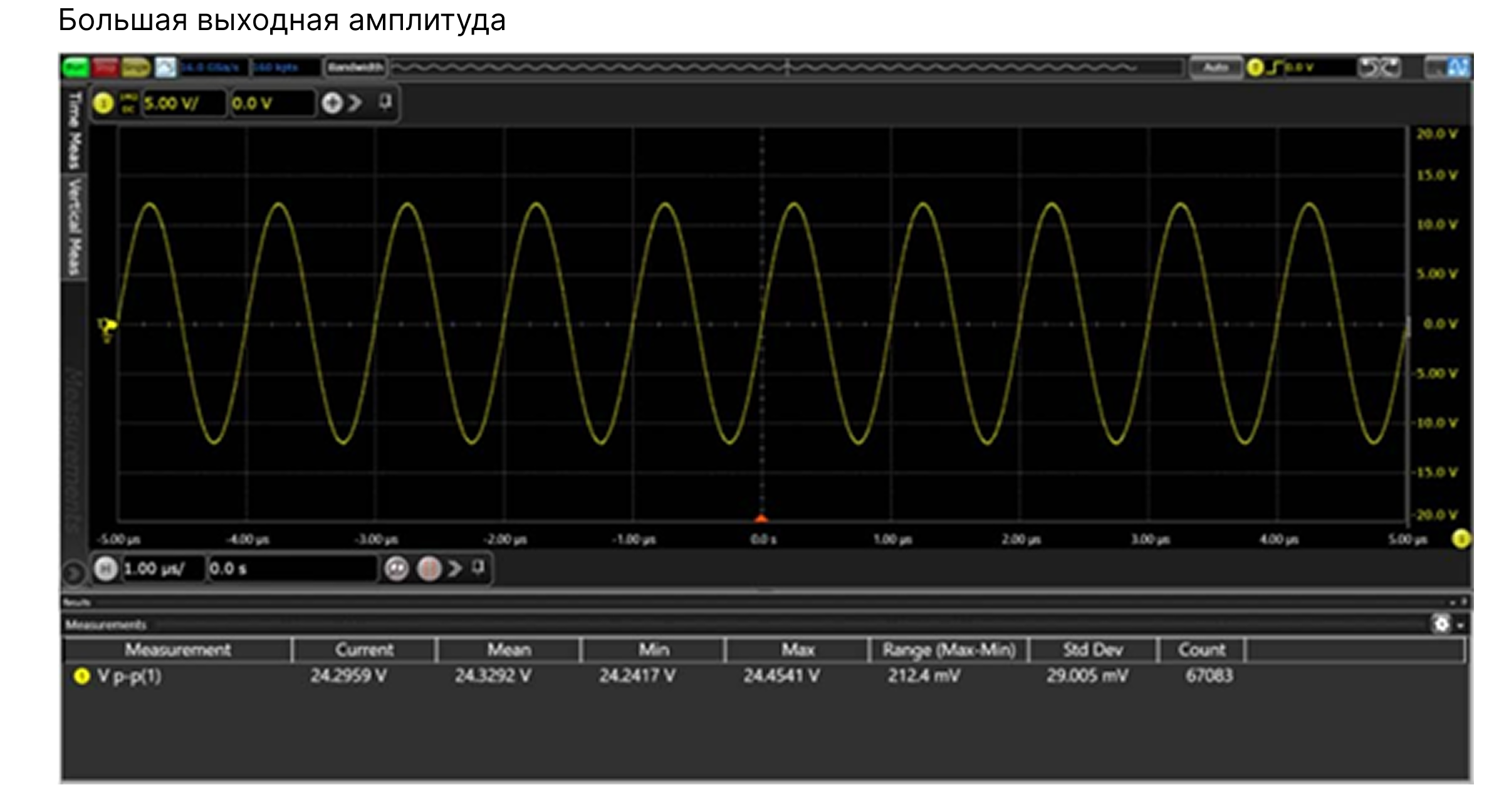
Task: Click the horizontal bar pin icon
Action: click(478, 568)
